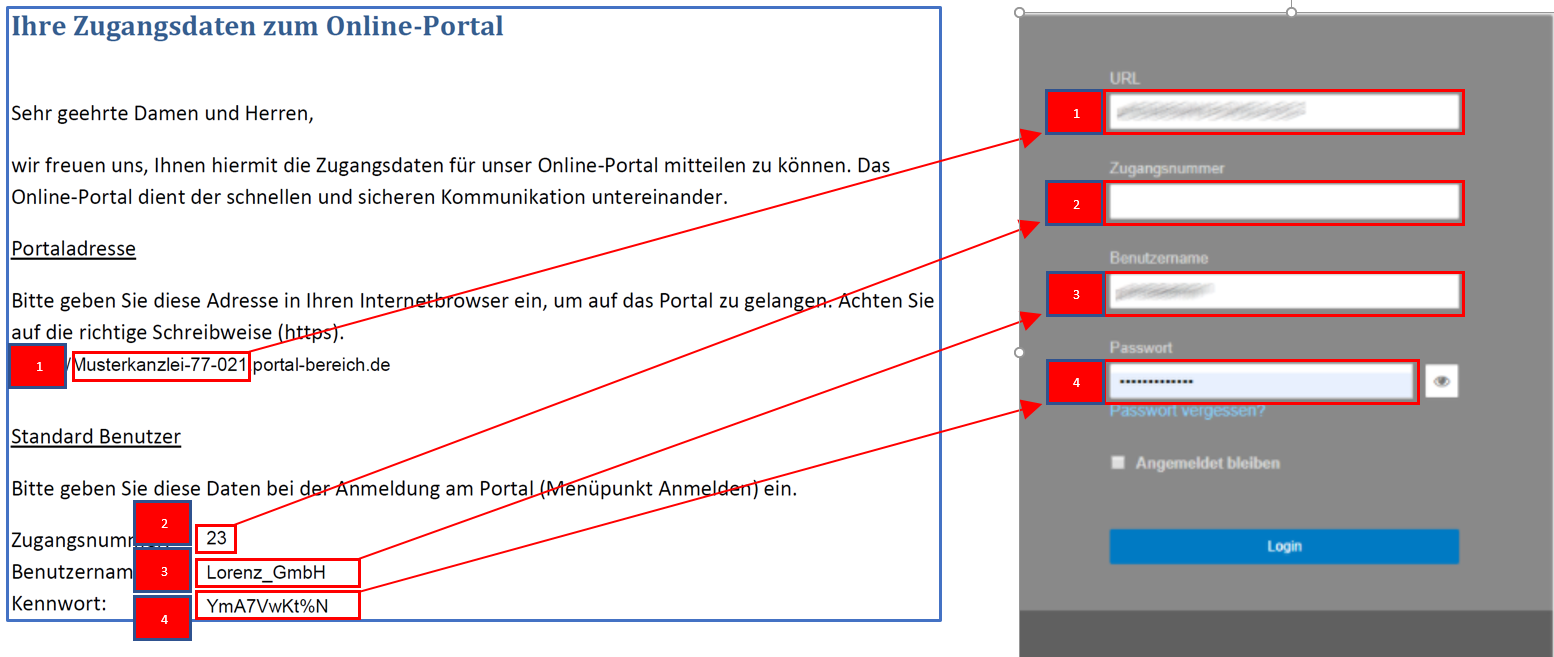Click the heading Ihre Zugangsdaten zum Online-Portal
Screen dimensions: 1554x657
pyautogui.click(x=257, y=27)
